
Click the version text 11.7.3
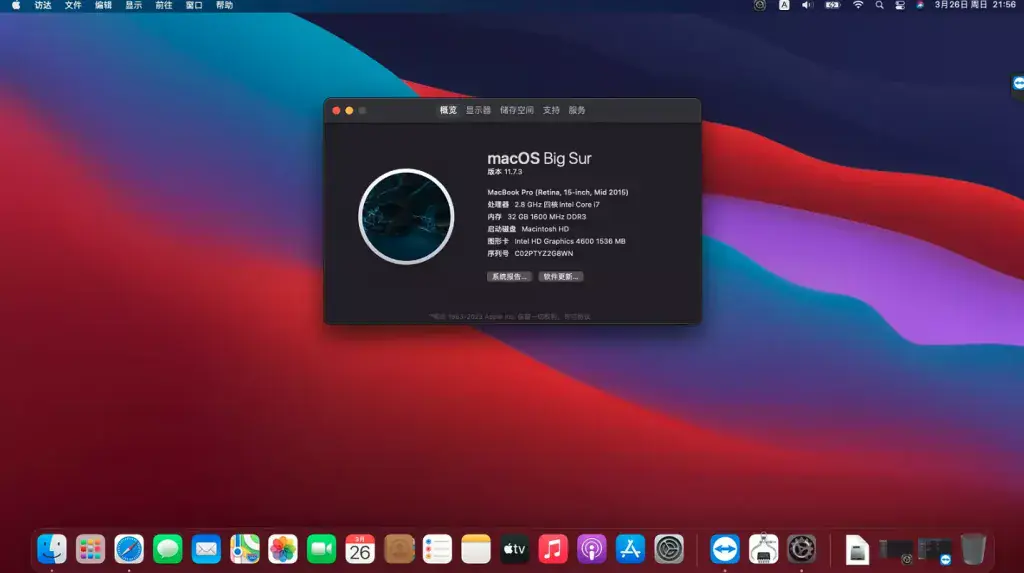(x=513, y=172)
